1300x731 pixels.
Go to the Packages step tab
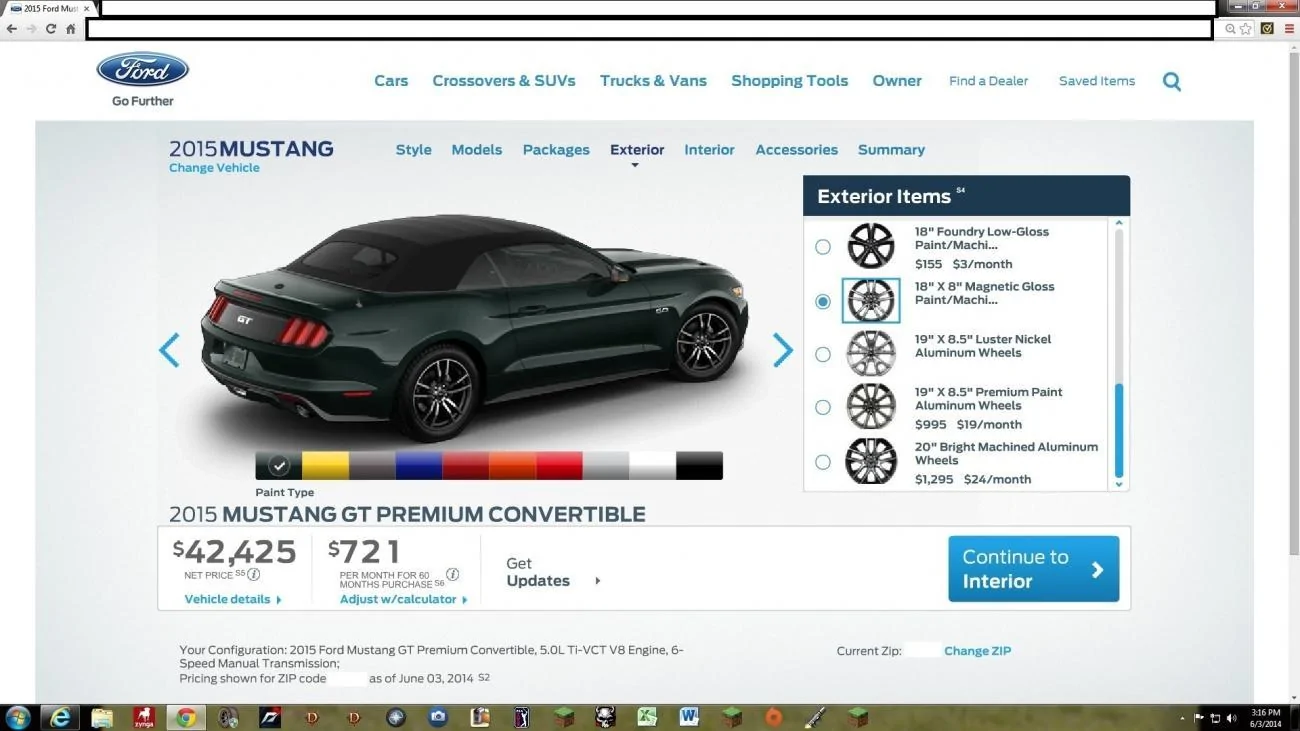[556, 150]
